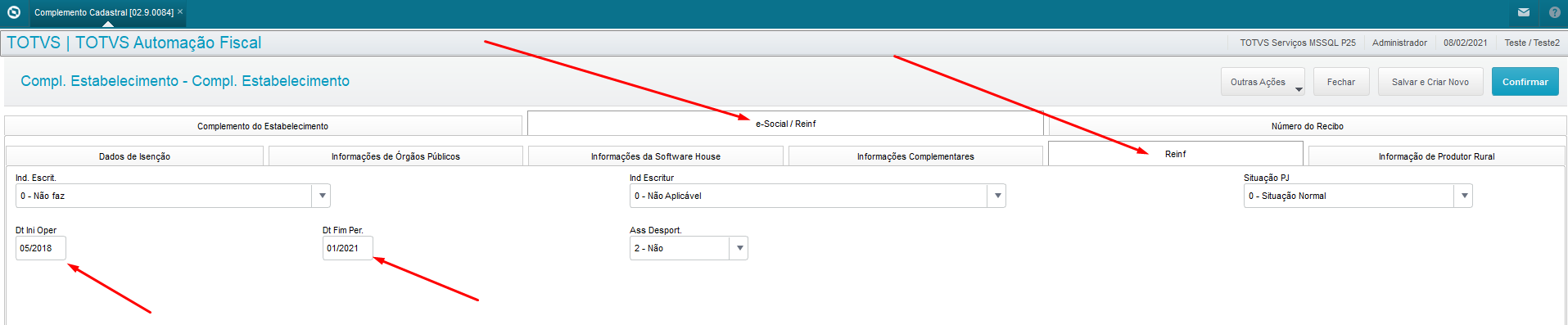Expand Ind. Escrit. dropdown arrow

[322, 196]
